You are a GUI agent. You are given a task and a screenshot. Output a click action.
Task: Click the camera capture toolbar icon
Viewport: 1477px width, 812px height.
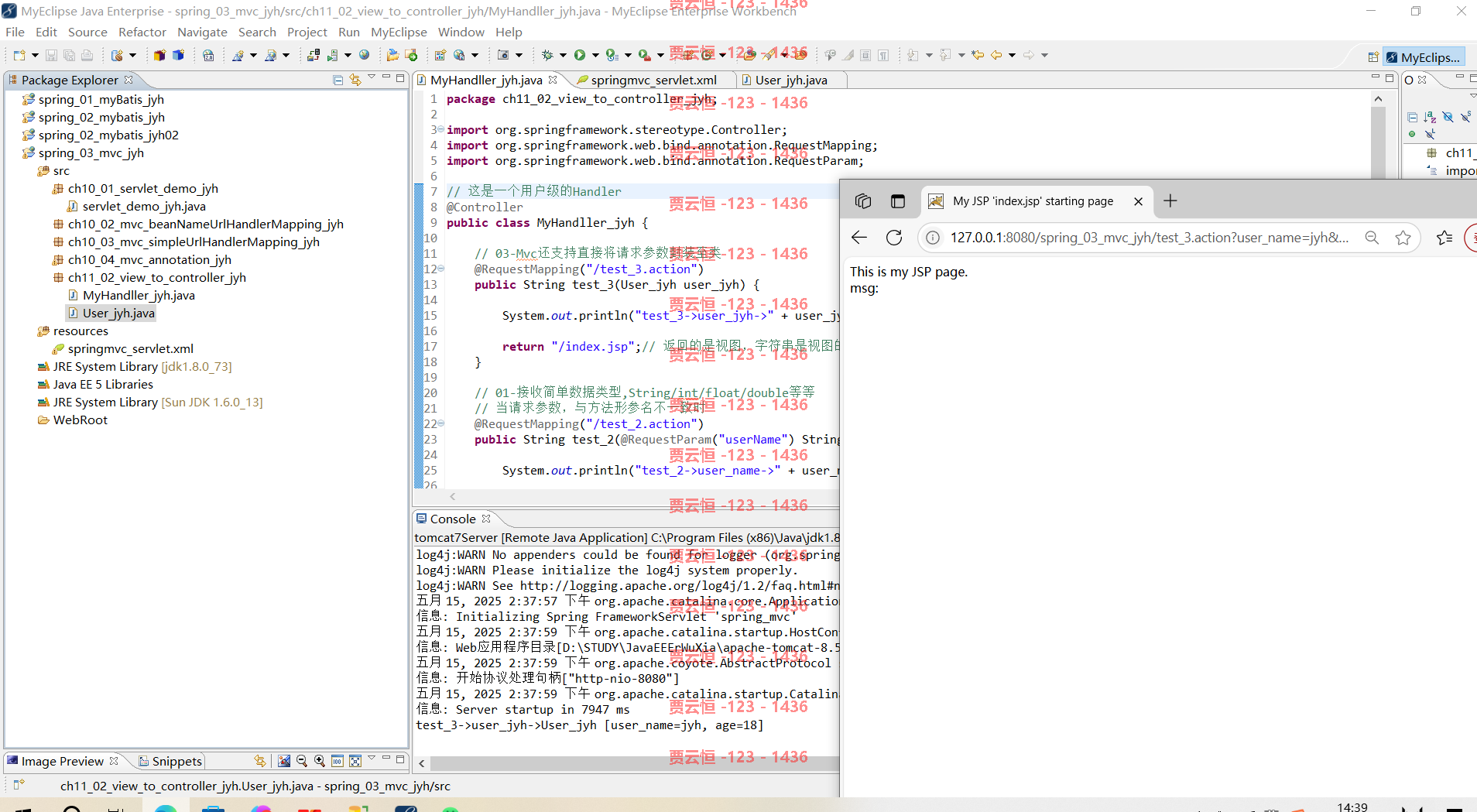click(x=503, y=55)
